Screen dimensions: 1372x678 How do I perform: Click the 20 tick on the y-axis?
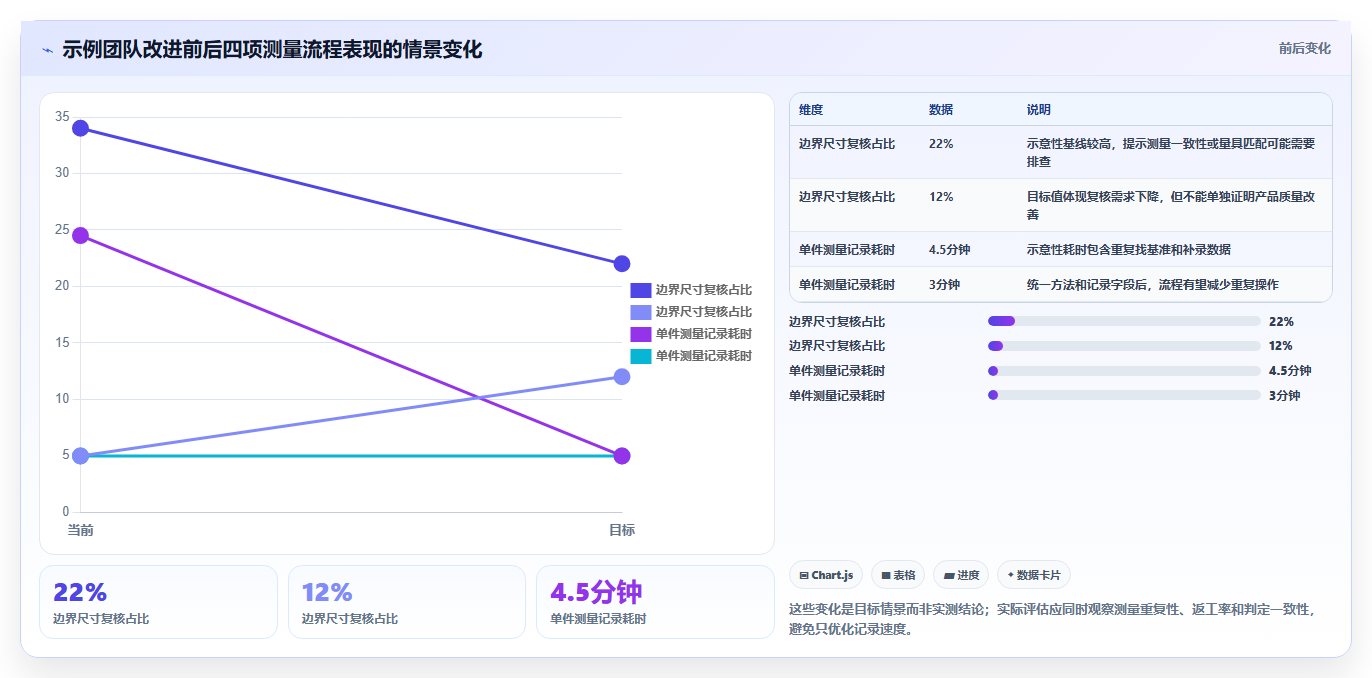[x=62, y=286]
